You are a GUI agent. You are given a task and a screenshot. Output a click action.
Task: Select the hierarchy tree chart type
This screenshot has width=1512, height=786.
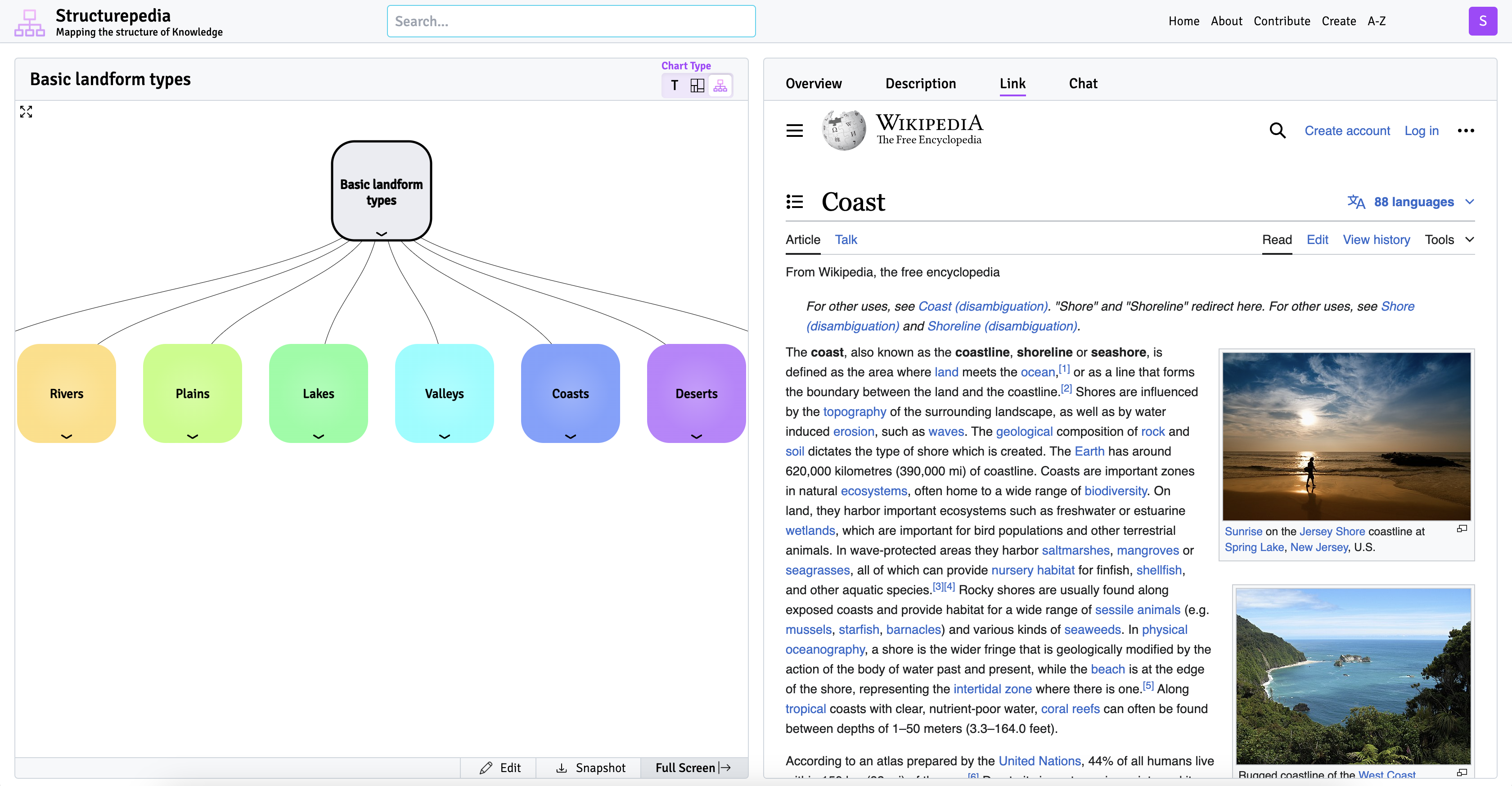click(x=720, y=86)
